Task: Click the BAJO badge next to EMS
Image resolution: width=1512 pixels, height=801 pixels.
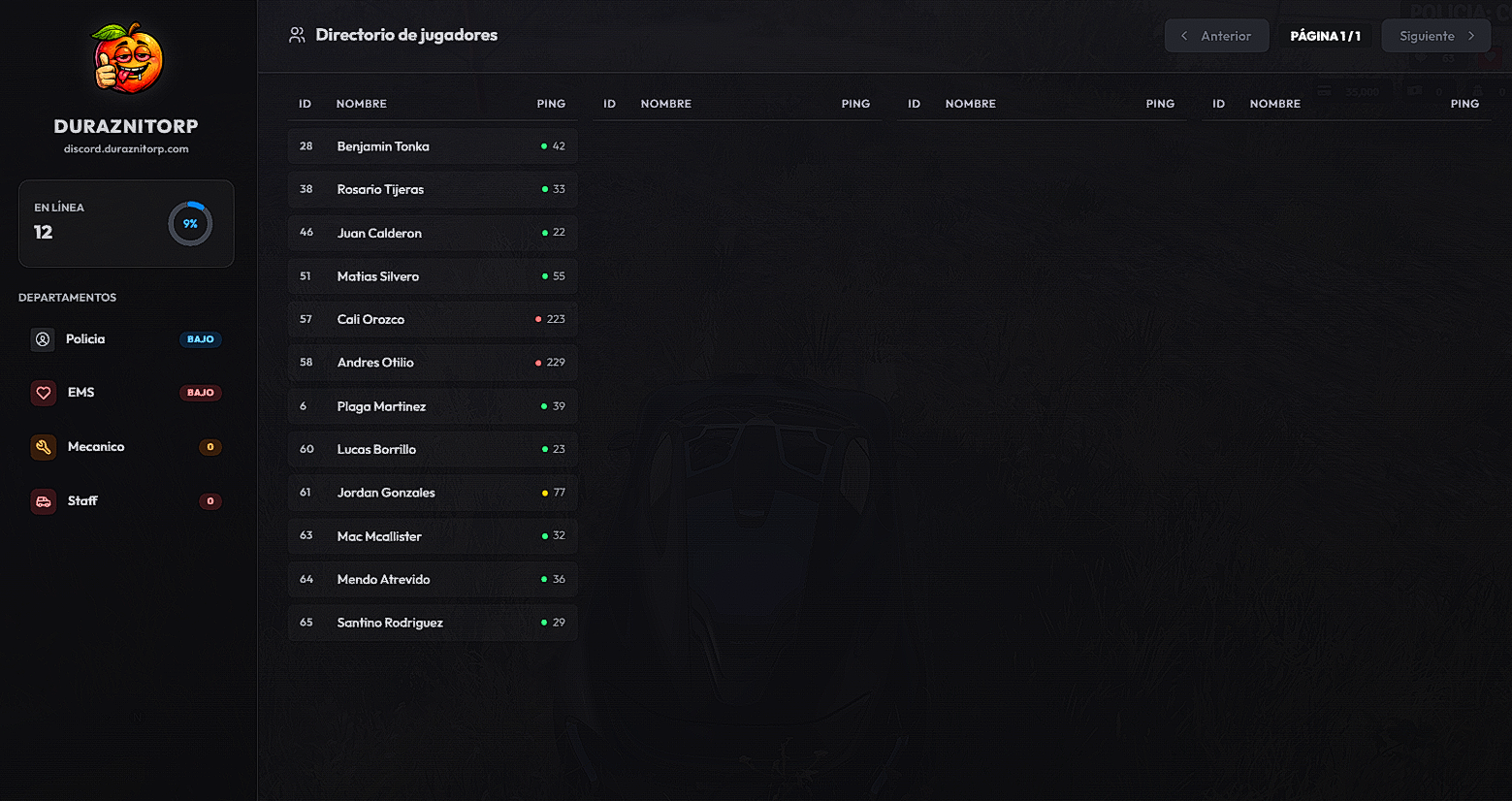Action: pos(201,393)
